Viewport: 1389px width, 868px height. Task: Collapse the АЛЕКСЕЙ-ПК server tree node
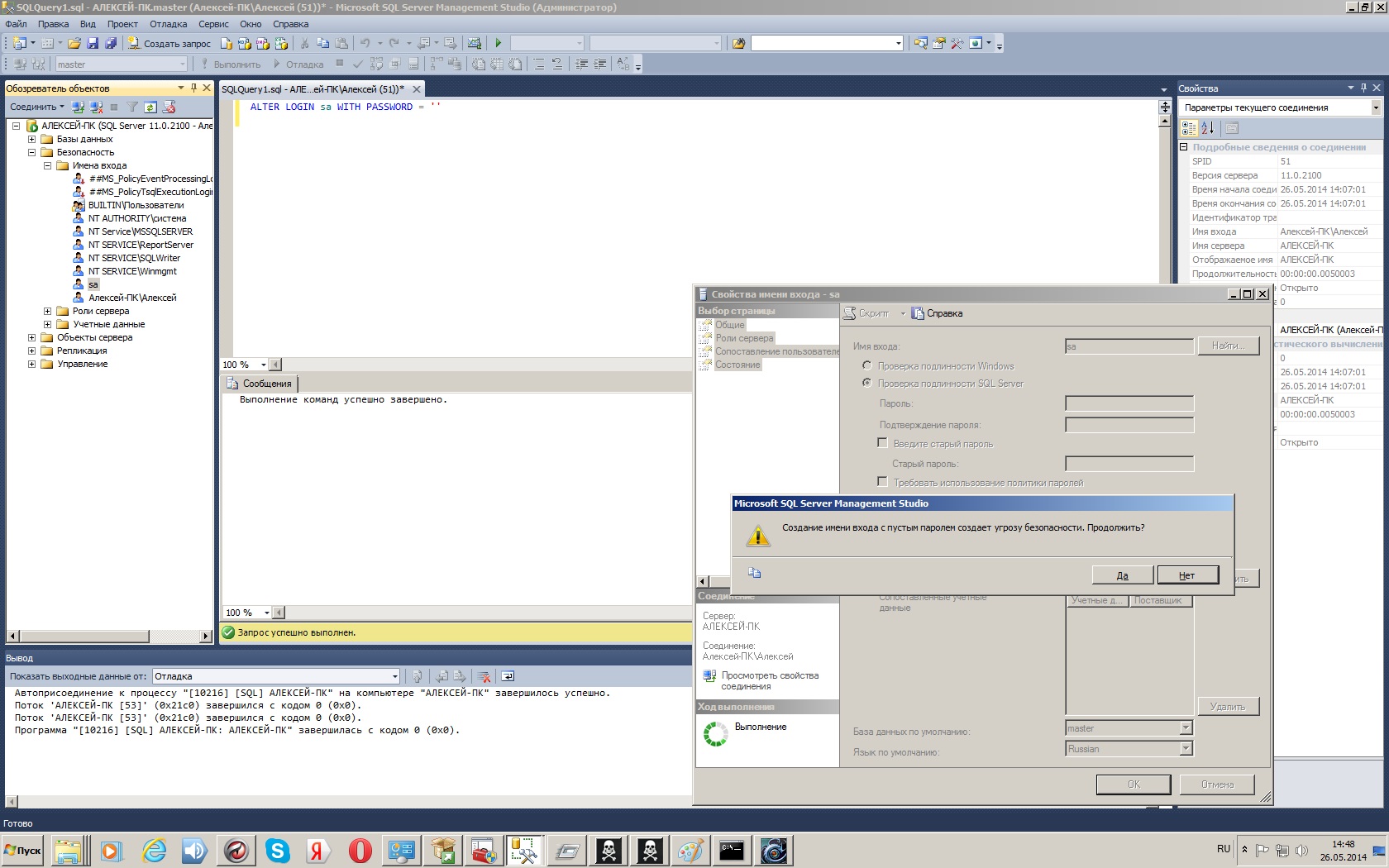click(x=16, y=126)
